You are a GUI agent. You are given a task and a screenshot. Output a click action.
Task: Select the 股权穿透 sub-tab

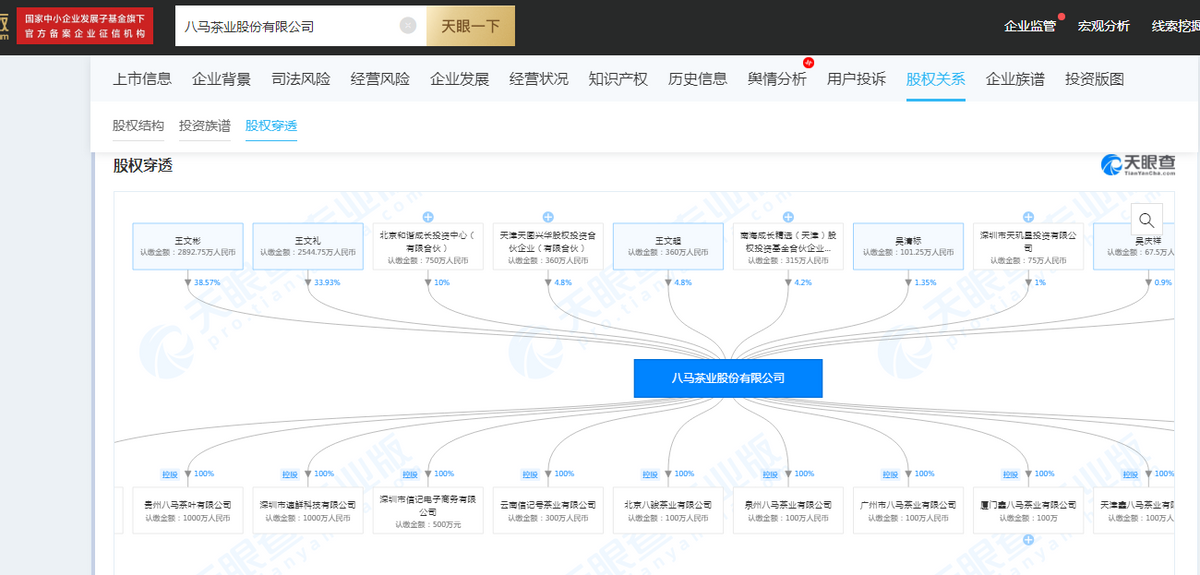[271, 126]
